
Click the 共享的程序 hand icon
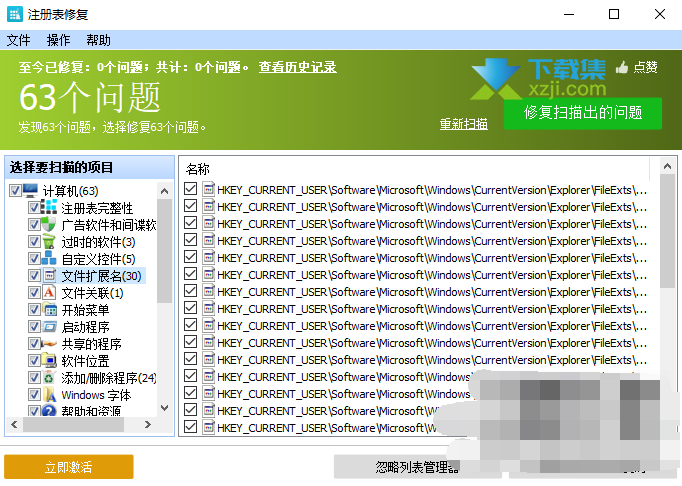click(49, 344)
